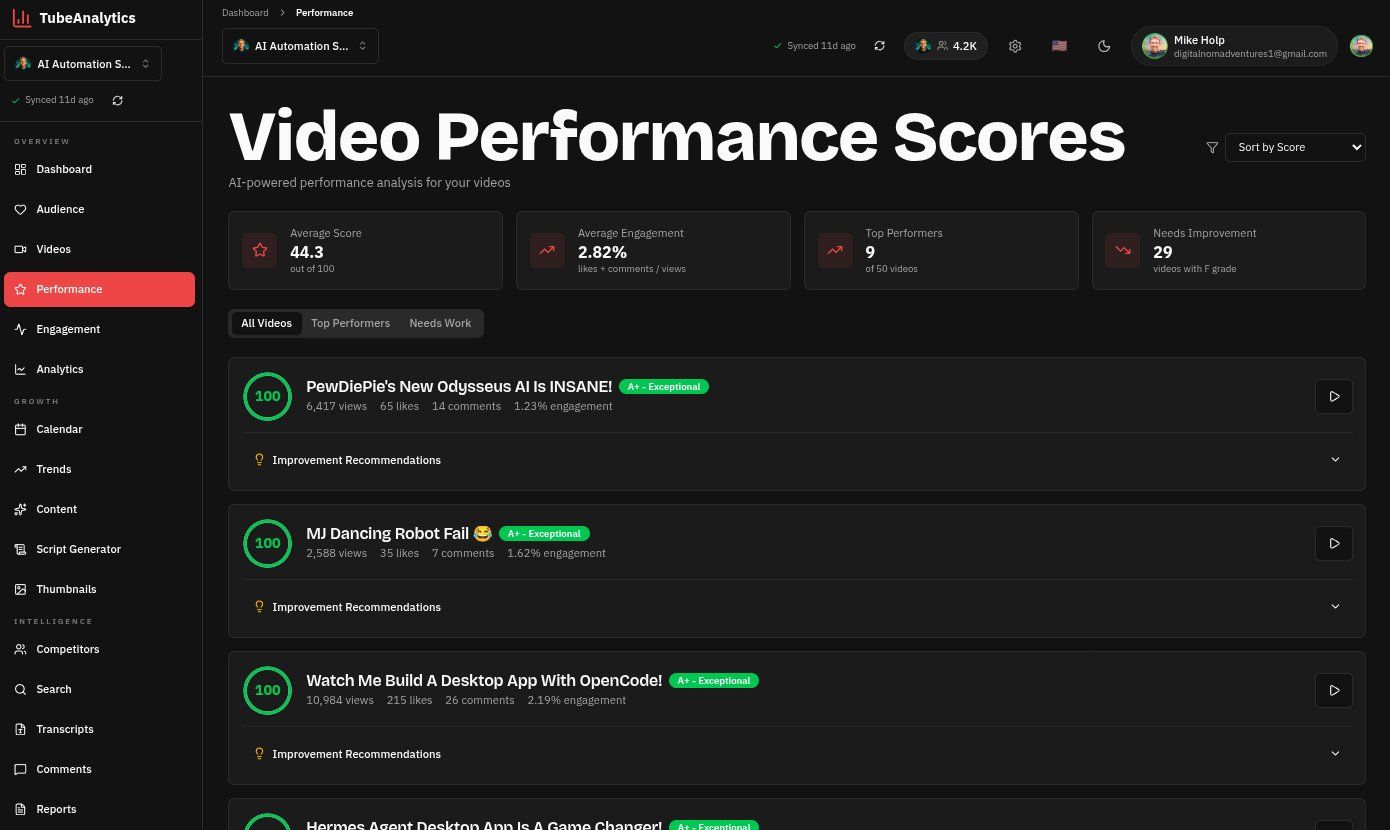The width and height of the screenshot is (1390, 830).
Task: Click the score ring for the PewDiePie video
Action: (x=267, y=396)
